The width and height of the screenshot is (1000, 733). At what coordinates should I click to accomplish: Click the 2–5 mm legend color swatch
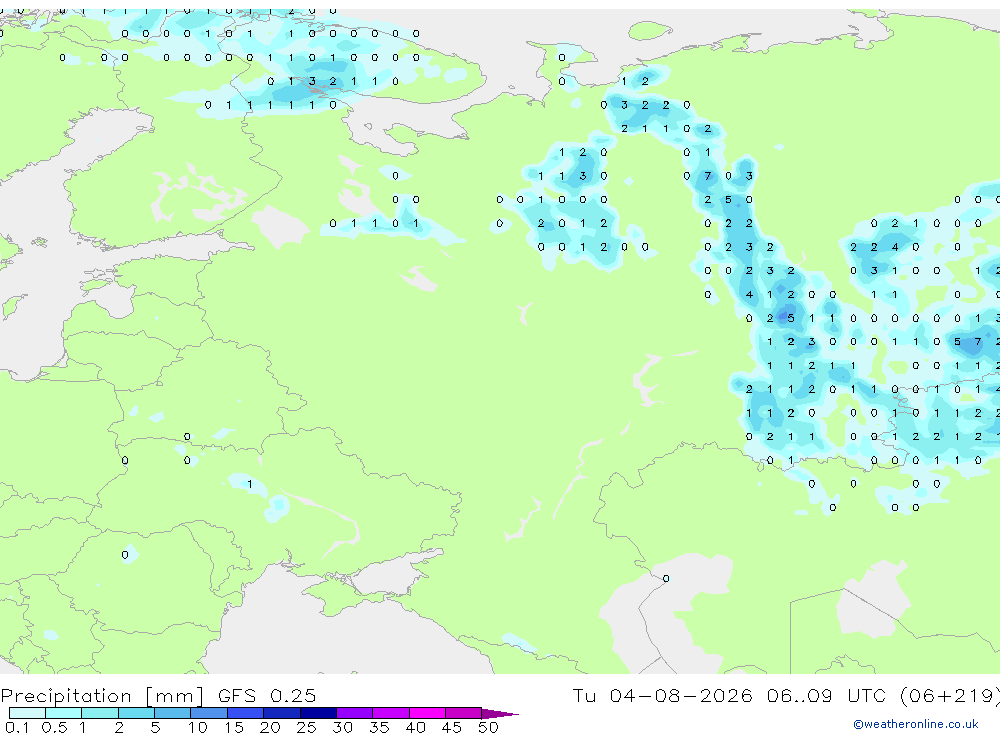point(136,713)
